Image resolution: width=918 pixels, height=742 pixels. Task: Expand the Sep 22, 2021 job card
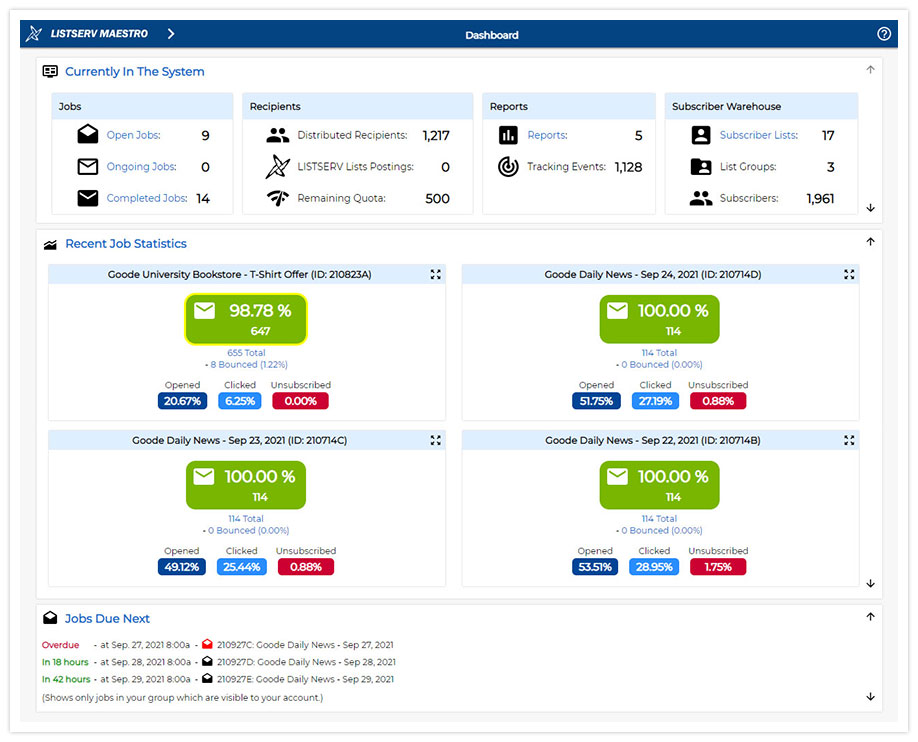click(849, 440)
